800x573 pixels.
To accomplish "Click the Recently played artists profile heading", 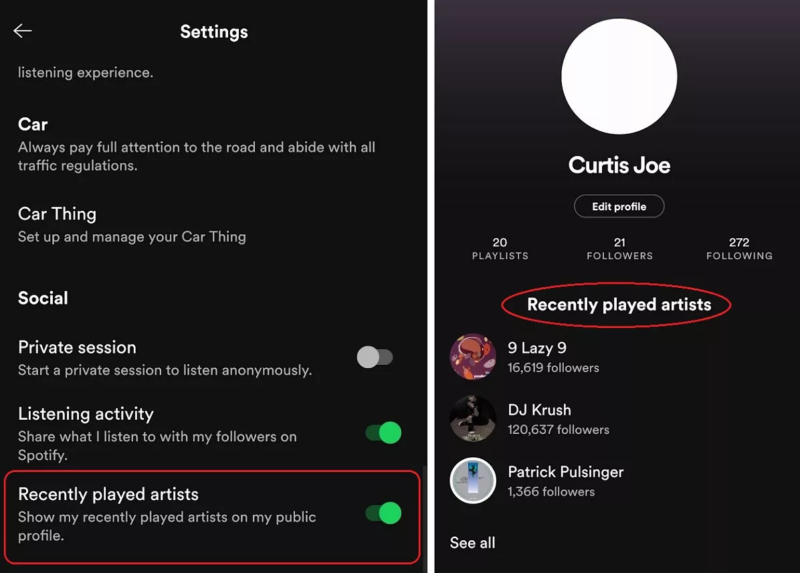I will pos(619,305).
